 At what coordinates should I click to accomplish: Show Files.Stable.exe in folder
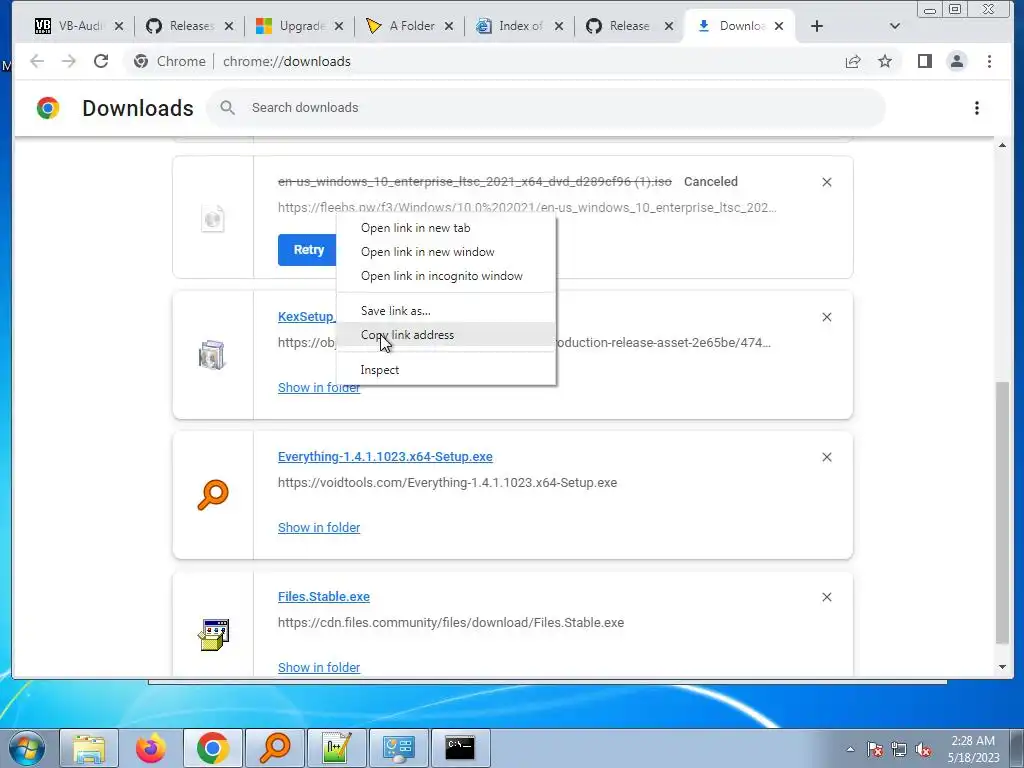click(319, 667)
